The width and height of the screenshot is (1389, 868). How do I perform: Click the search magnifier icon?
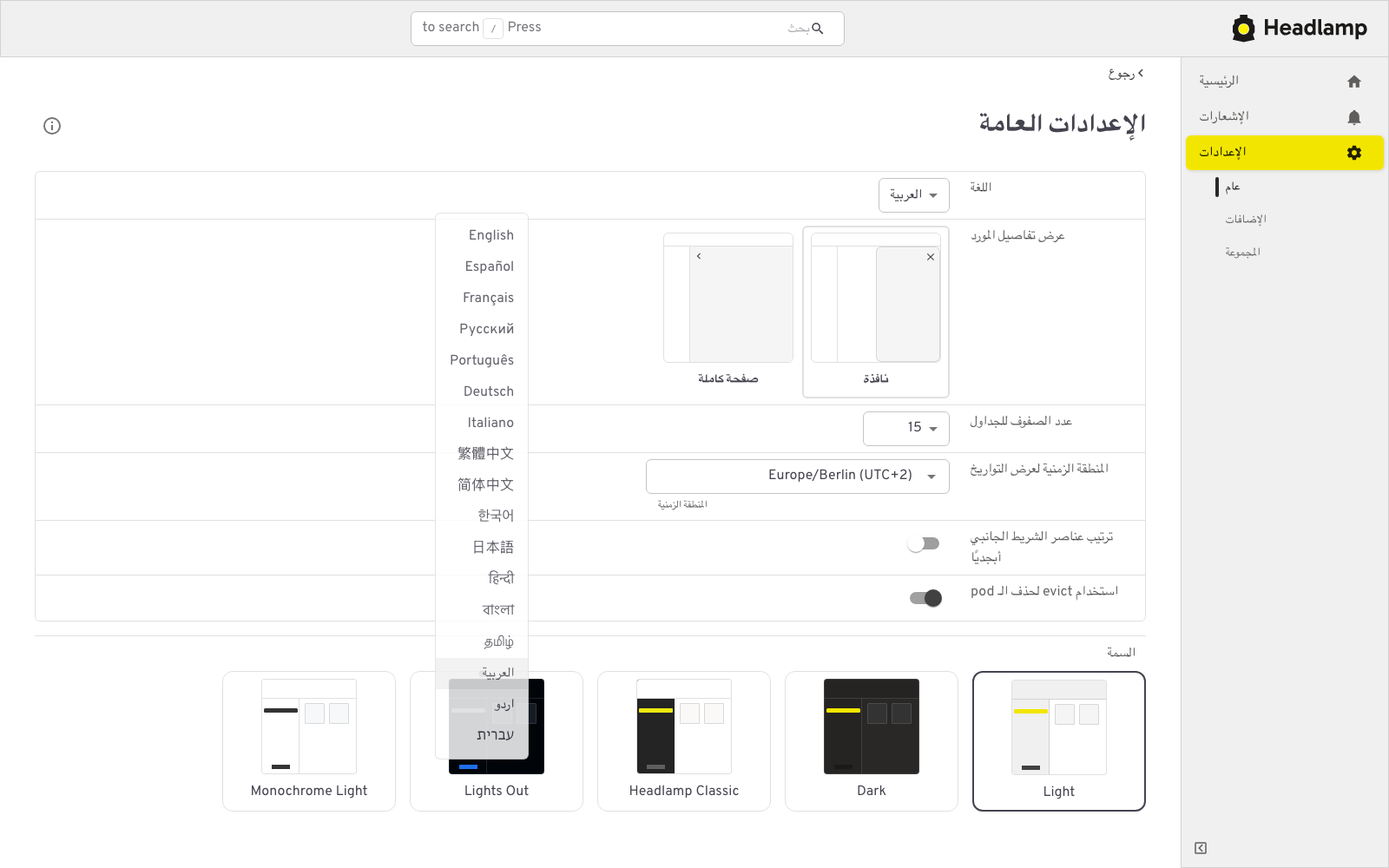tap(817, 29)
